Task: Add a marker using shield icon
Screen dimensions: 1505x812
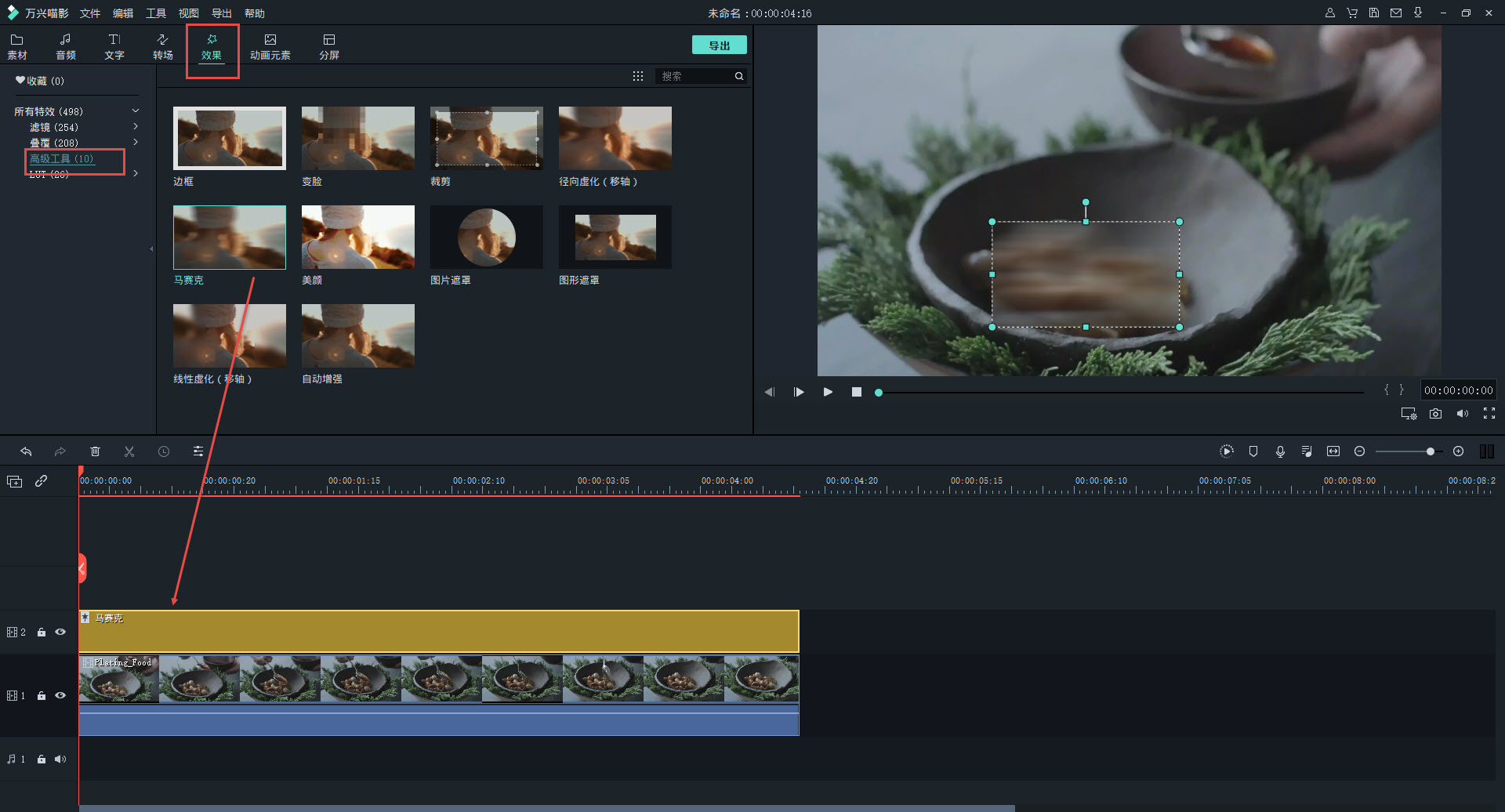Action: coord(1253,451)
